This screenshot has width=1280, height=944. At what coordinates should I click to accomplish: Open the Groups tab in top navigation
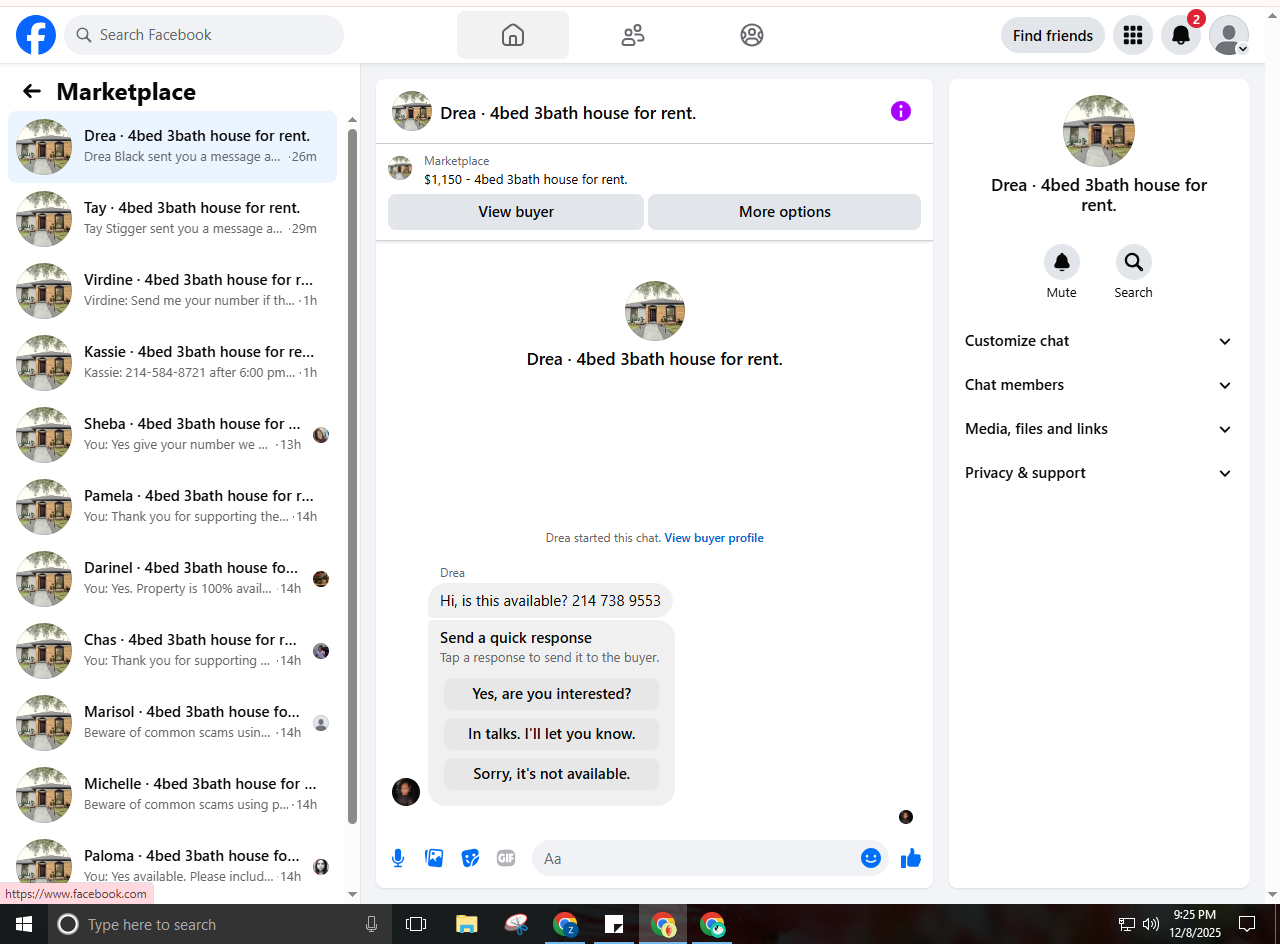click(x=752, y=35)
